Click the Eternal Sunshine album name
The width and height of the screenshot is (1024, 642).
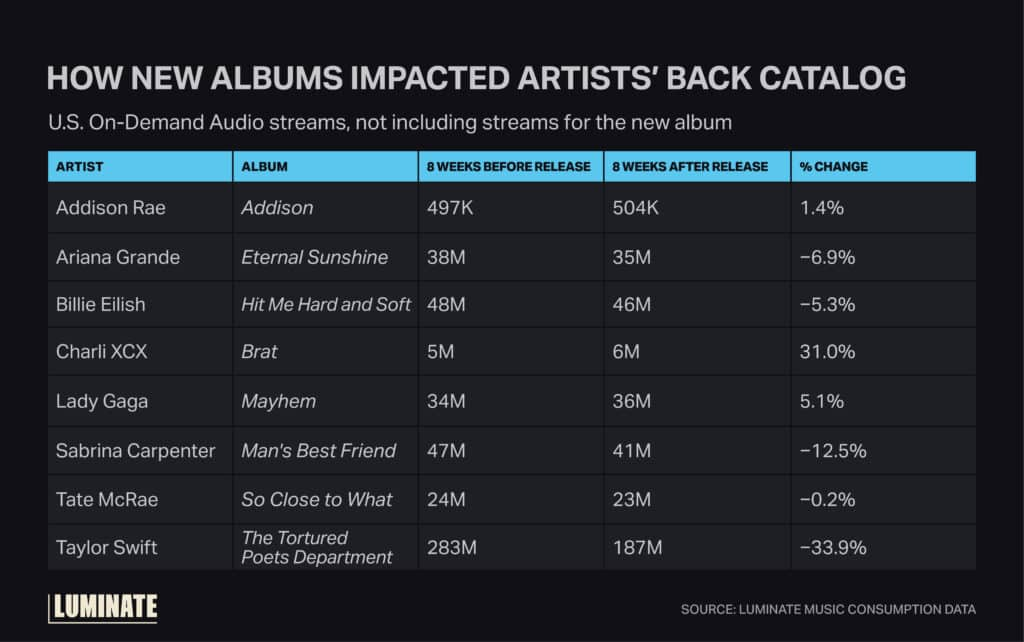(314, 257)
